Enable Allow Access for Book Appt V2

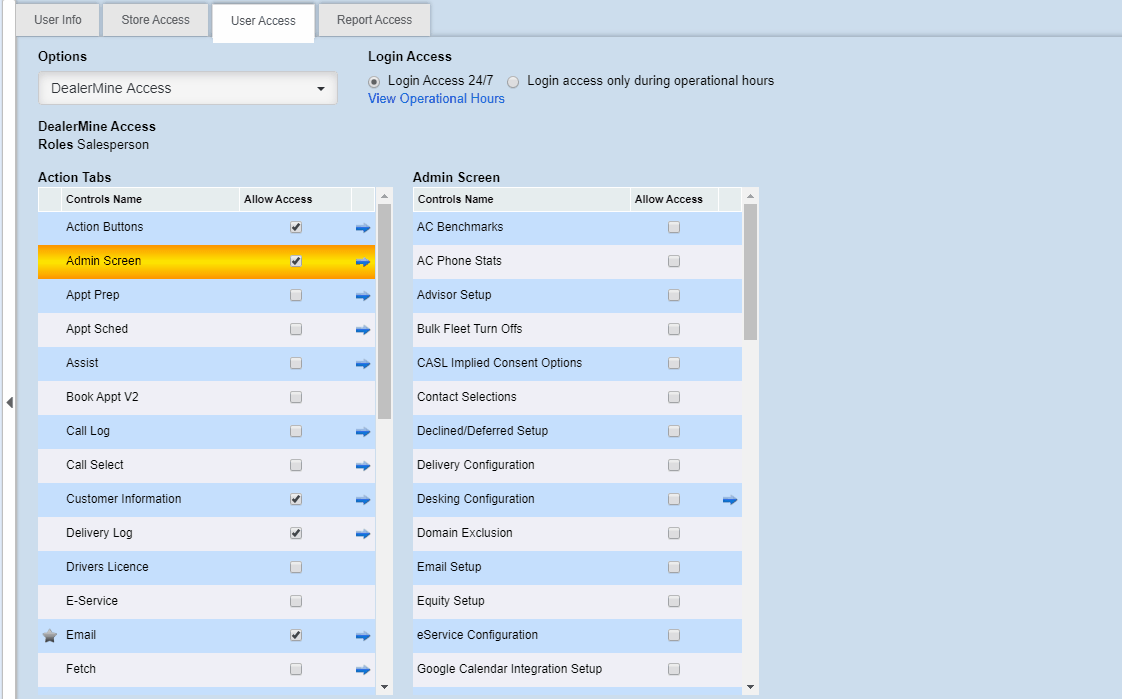(296, 397)
